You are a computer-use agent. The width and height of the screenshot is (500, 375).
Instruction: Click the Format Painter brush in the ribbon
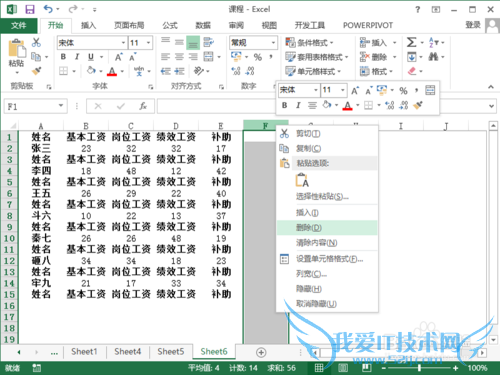pyautogui.click(x=36, y=71)
